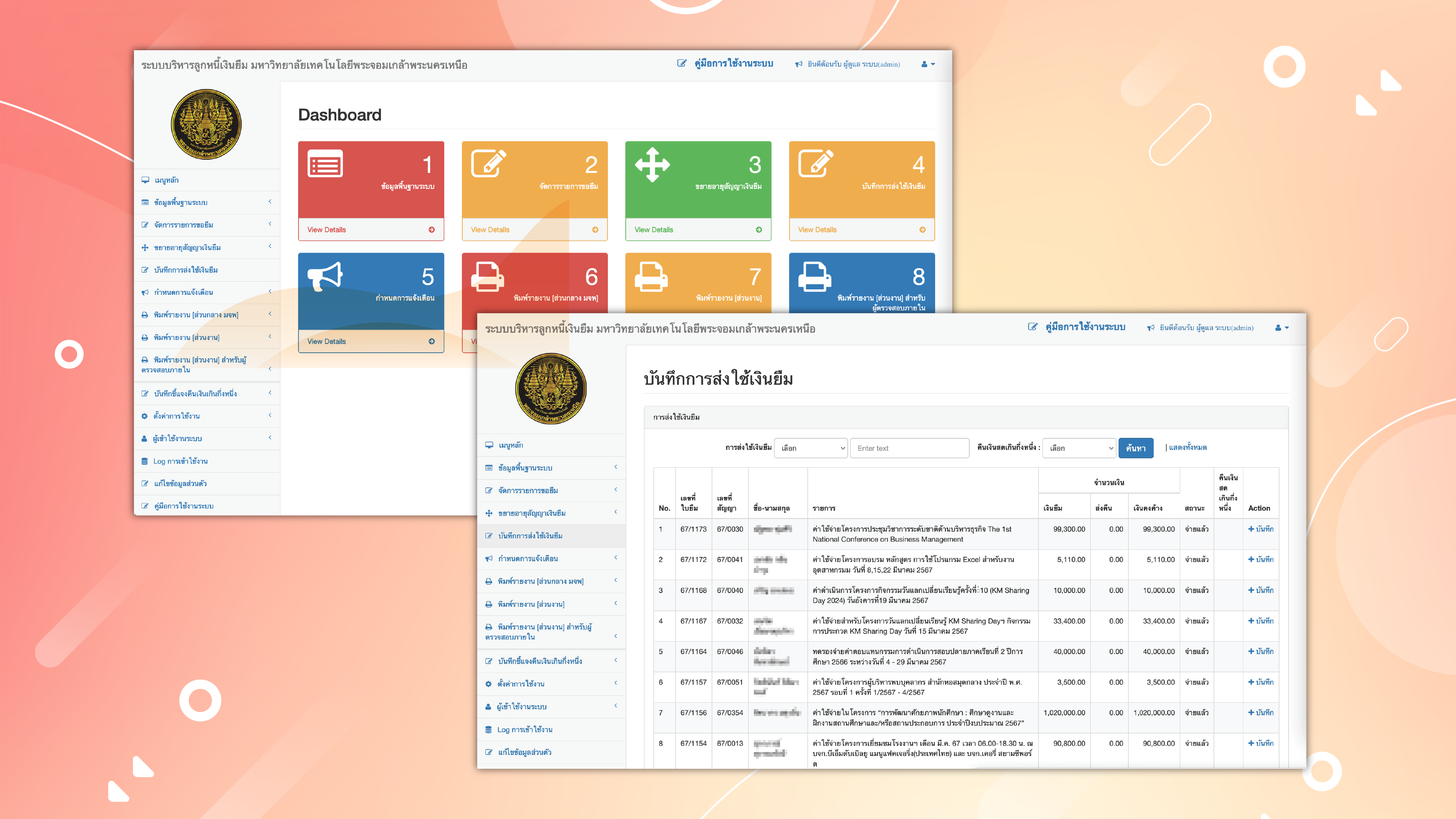Open the เลือก dropdown for การส่งใช้เงินยืม
The image size is (1456, 819).
(811, 448)
